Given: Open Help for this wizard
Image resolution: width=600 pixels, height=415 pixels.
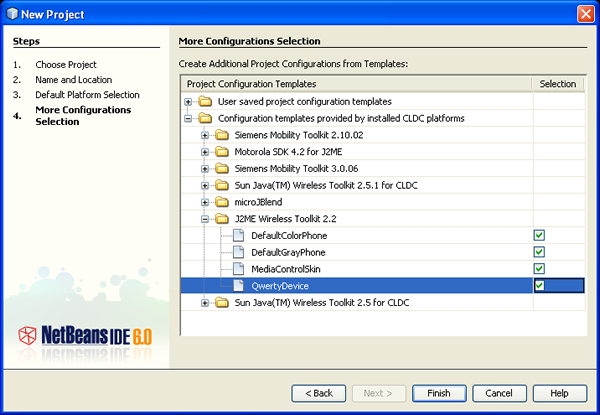Looking at the screenshot, I should pos(559,393).
